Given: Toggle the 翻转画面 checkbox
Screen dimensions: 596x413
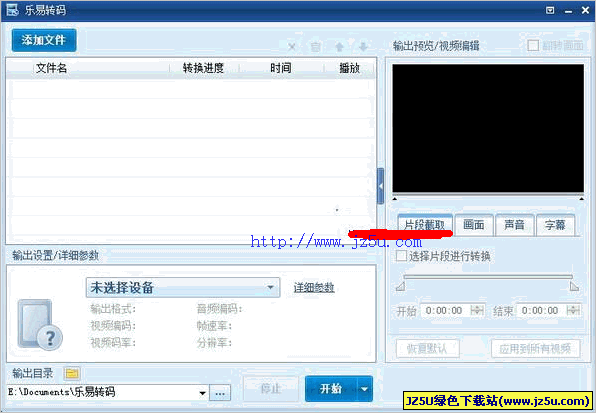Looking at the screenshot, I should click(x=533, y=46).
